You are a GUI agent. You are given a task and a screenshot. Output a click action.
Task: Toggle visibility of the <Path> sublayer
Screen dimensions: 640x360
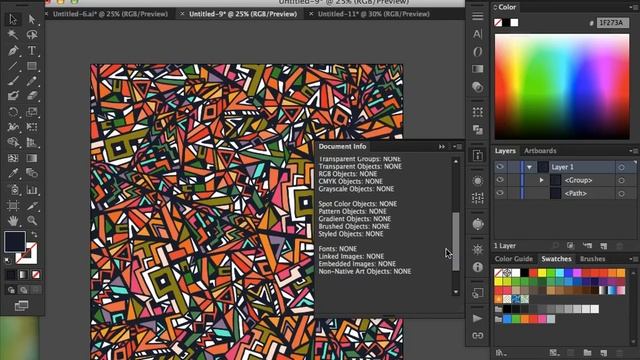pyautogui.click(x=500, y=193)
